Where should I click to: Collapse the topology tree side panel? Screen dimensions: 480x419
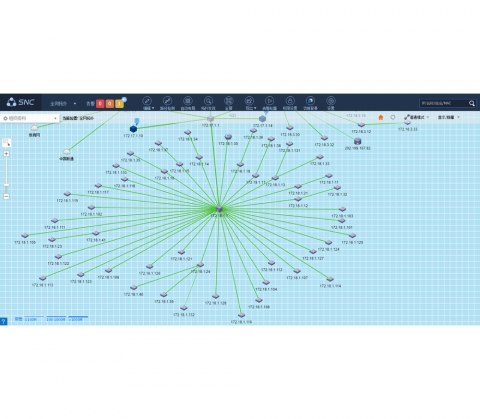pos(55,118)
